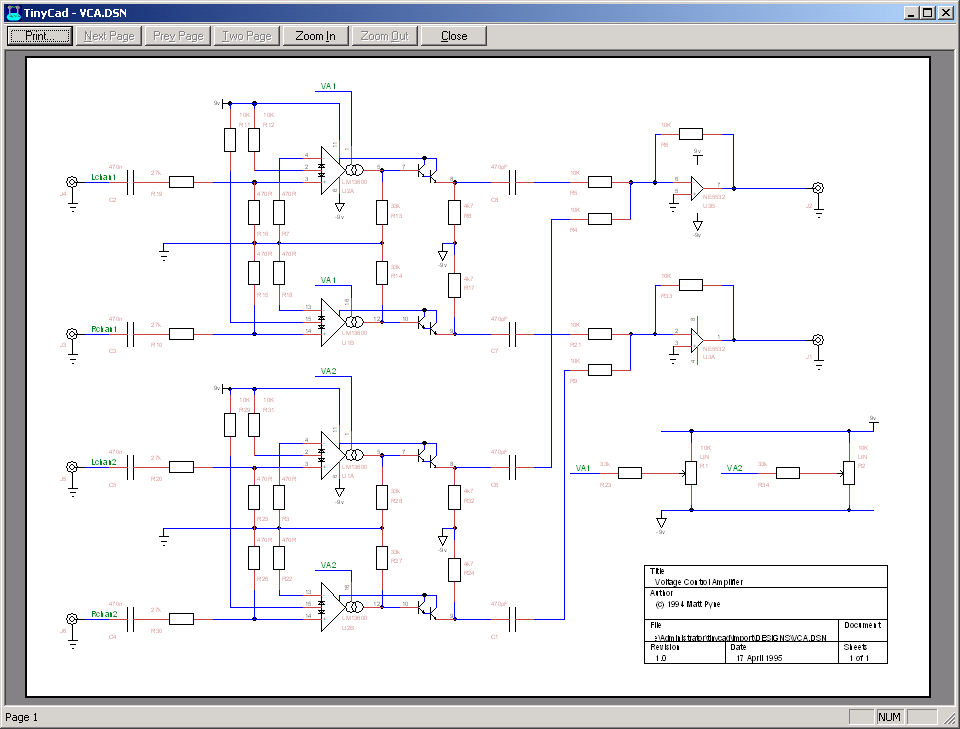Click the C2 capacitor symbol after Lchan1
Image resolution: width=960 pixels, height=729 pixels.
click(130, 182)
